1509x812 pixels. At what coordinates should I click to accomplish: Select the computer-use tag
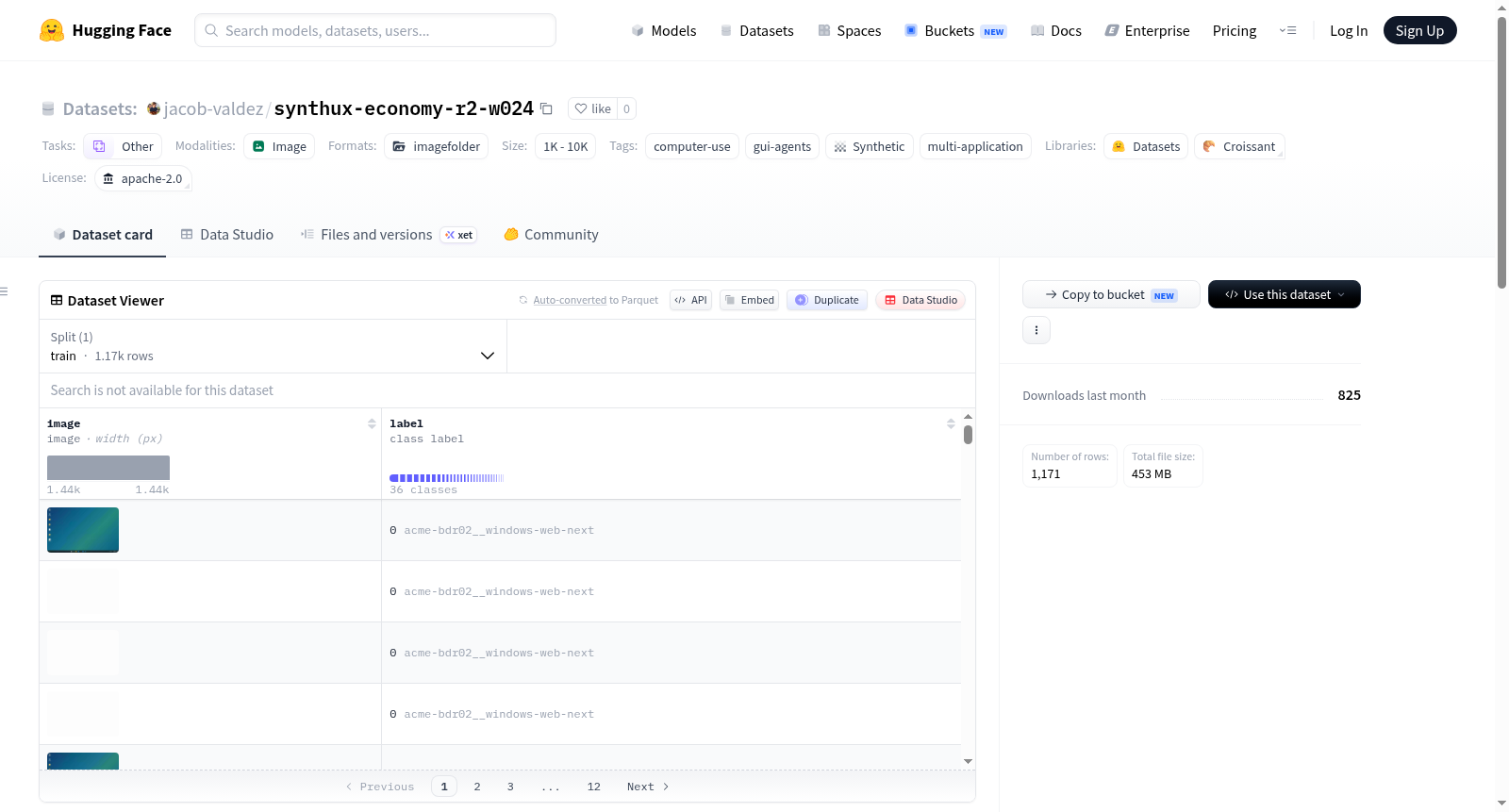coord(692,146)
